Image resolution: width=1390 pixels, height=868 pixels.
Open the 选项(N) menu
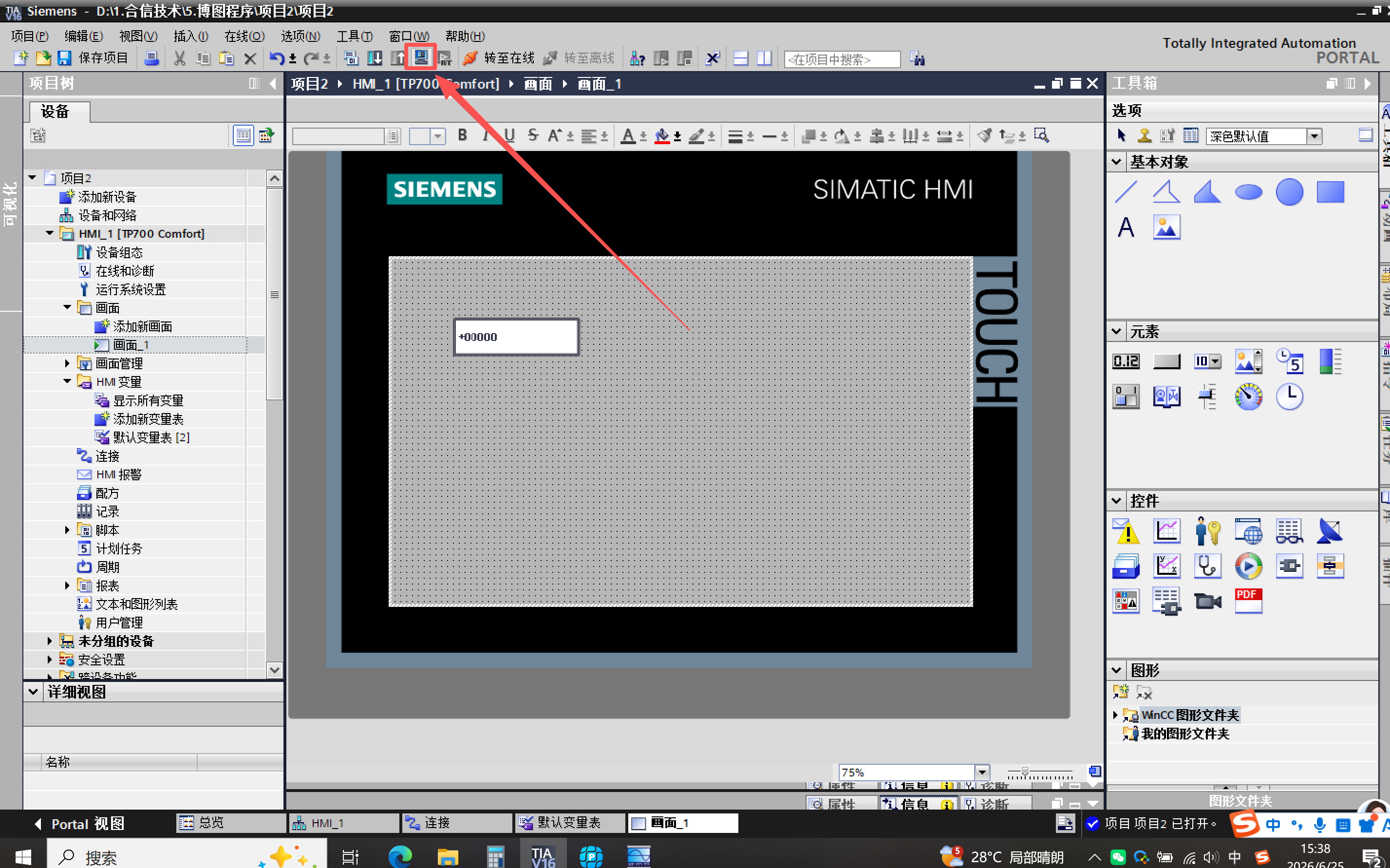click(x=300, y=36)
